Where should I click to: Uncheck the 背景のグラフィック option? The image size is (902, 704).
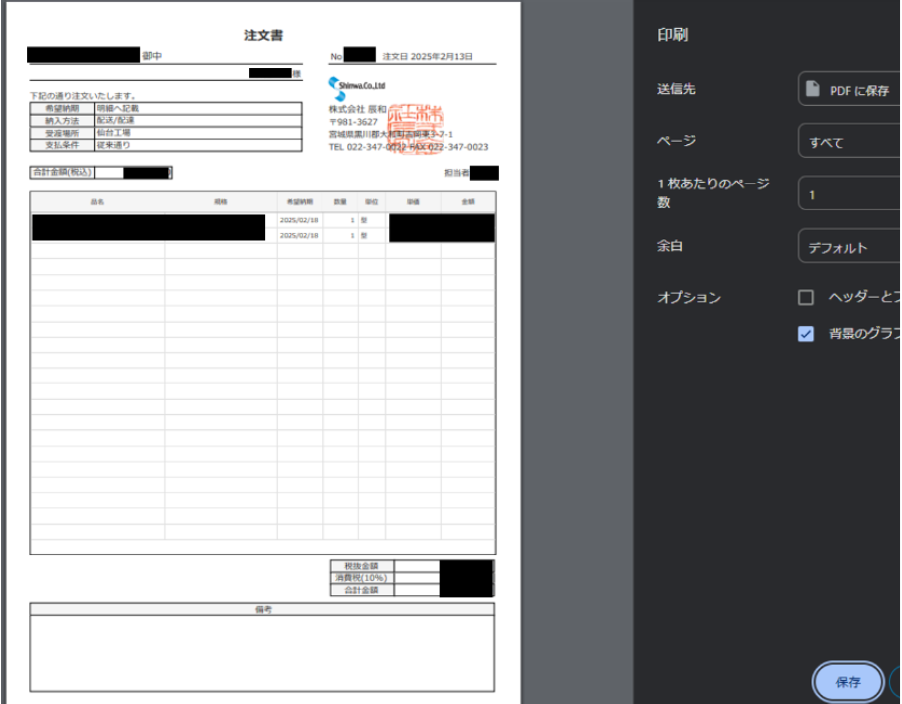tap(806, 335)
